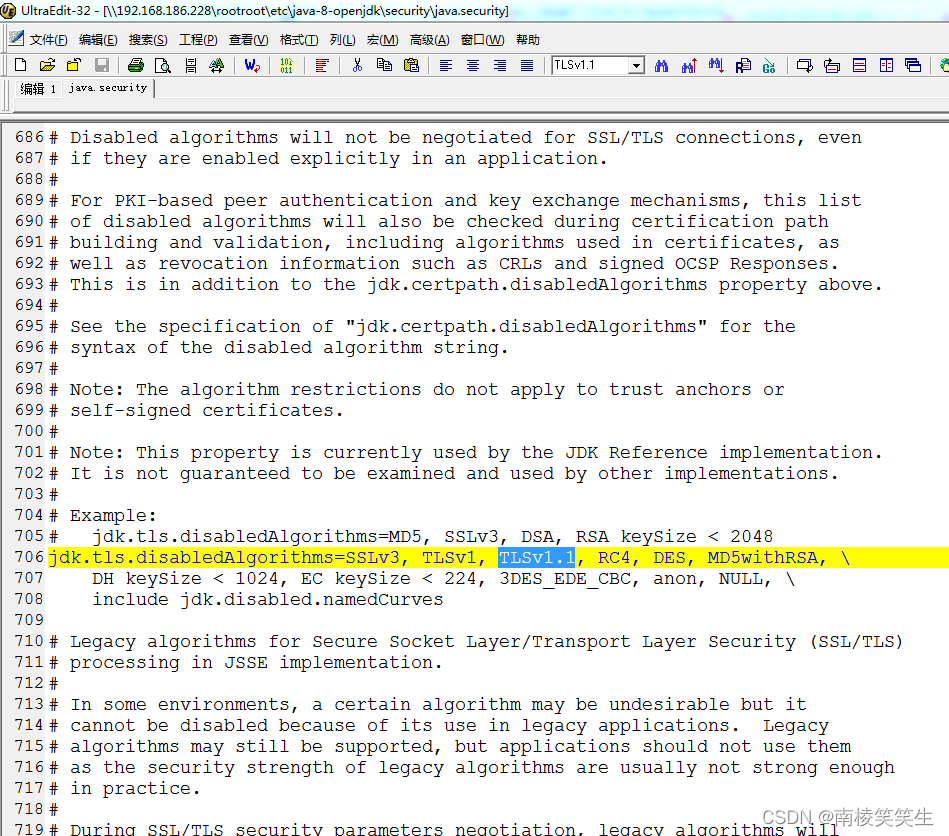The width and height of the screenshot is (949, 836).
Task: Click the Go To line icon
Action: point(769,65)
